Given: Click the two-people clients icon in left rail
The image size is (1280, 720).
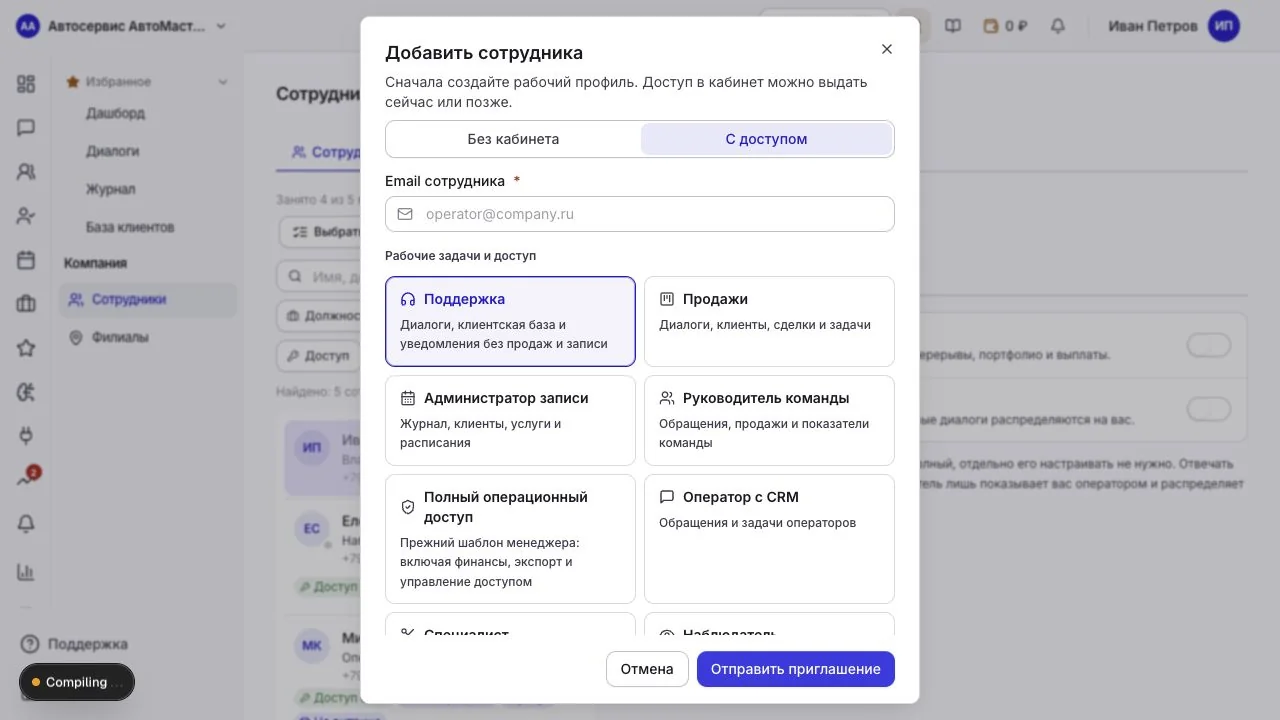Looking at the screenshot, I should [x=26, y=172].
